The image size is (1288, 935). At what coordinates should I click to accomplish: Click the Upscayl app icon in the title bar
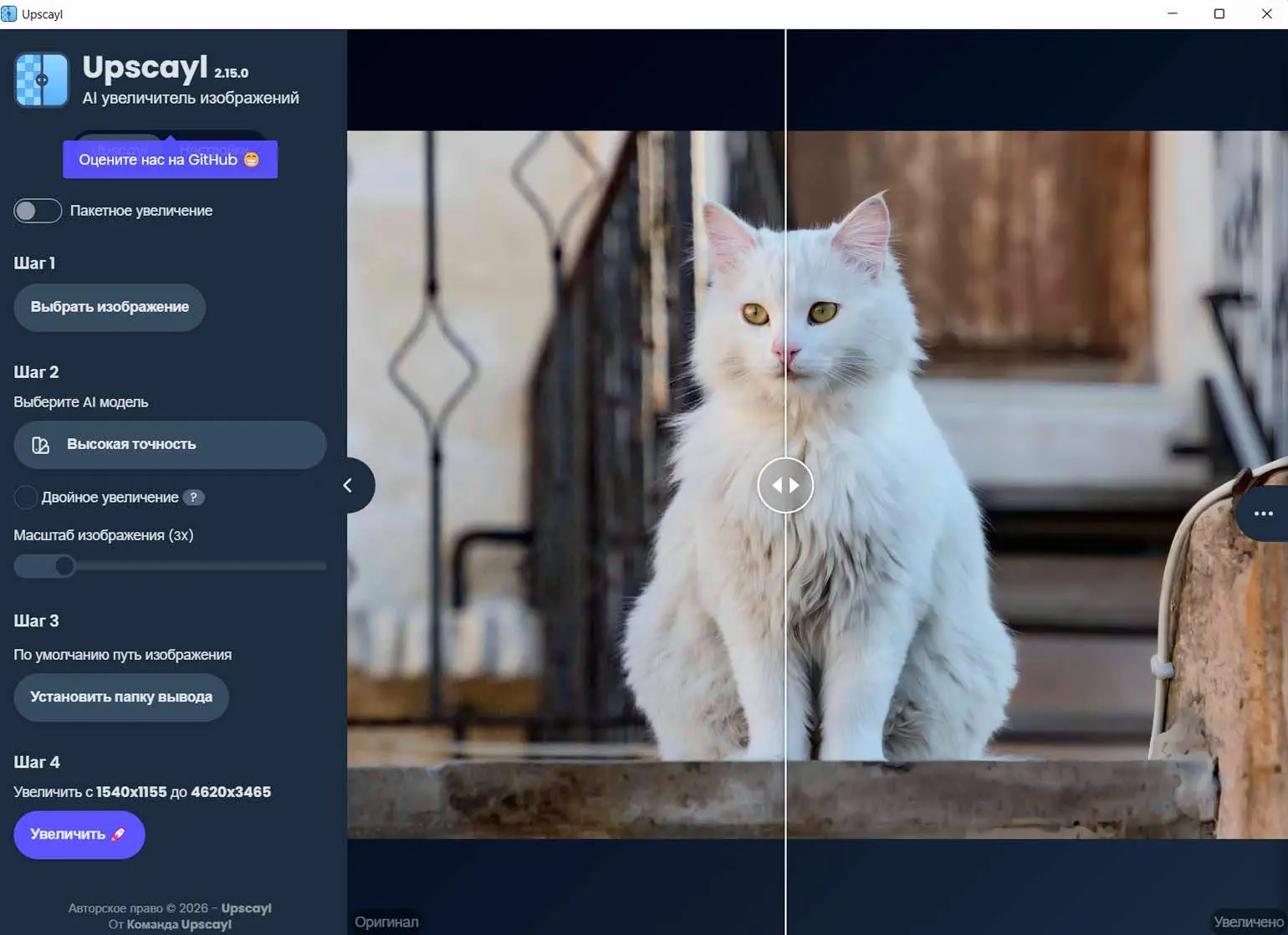pyautogui.click(x=9, y=13)
